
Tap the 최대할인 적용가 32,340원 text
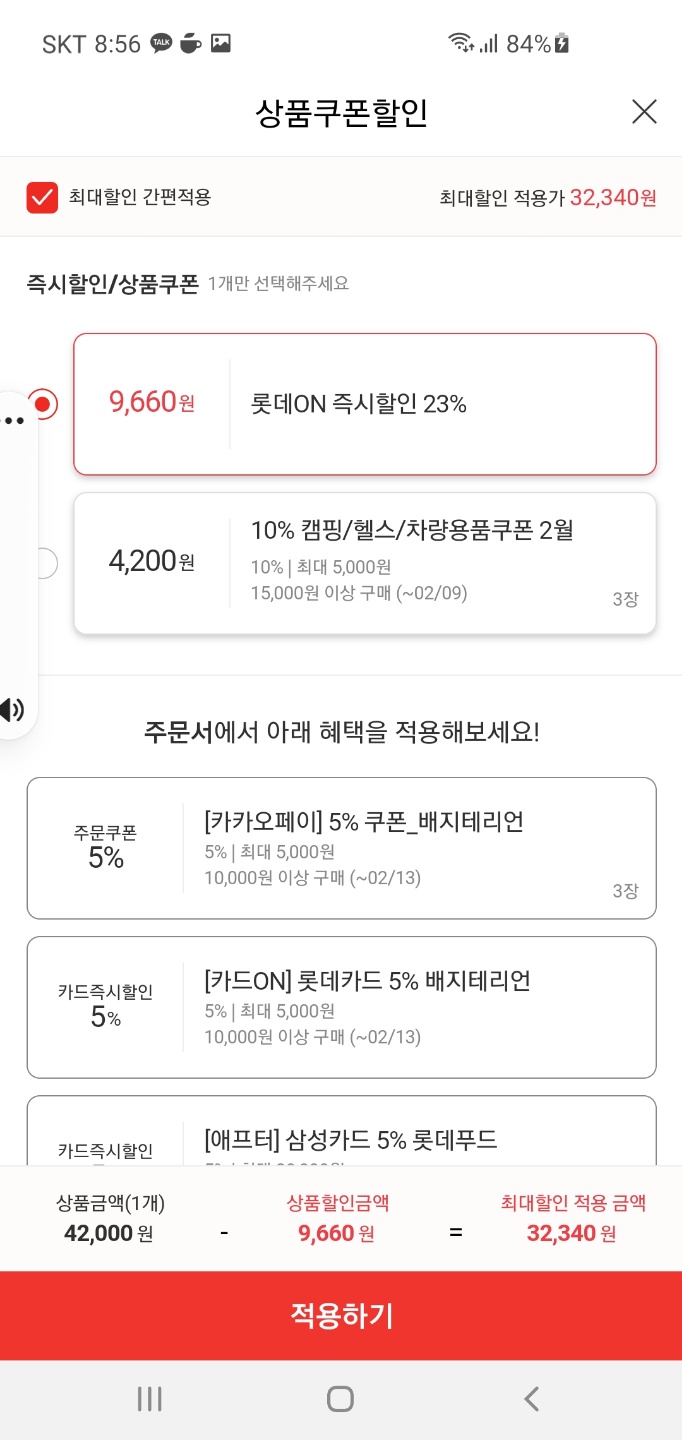pos(547,198)
